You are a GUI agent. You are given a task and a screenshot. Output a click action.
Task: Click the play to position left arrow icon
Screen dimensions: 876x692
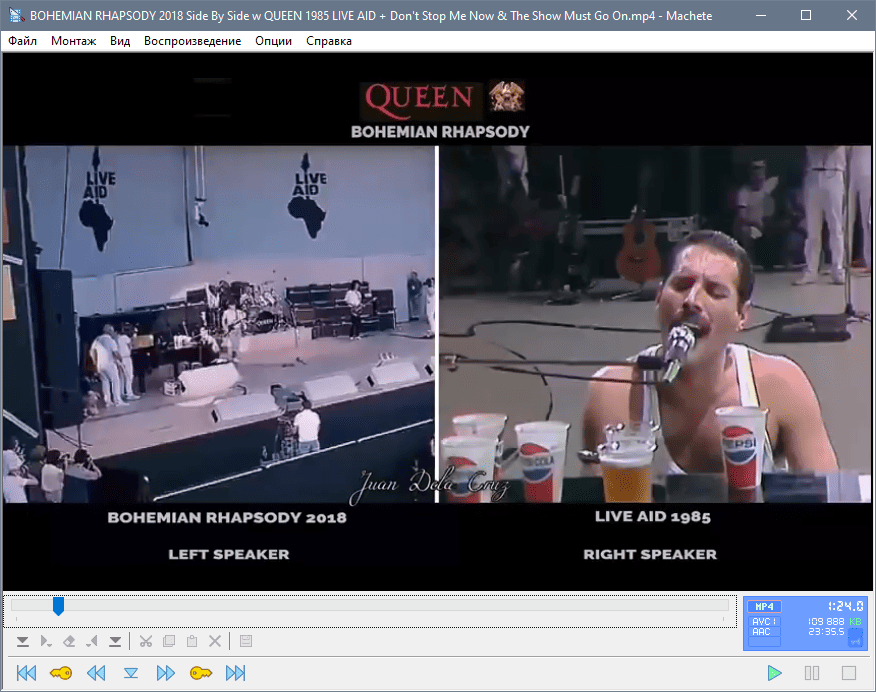92,641
